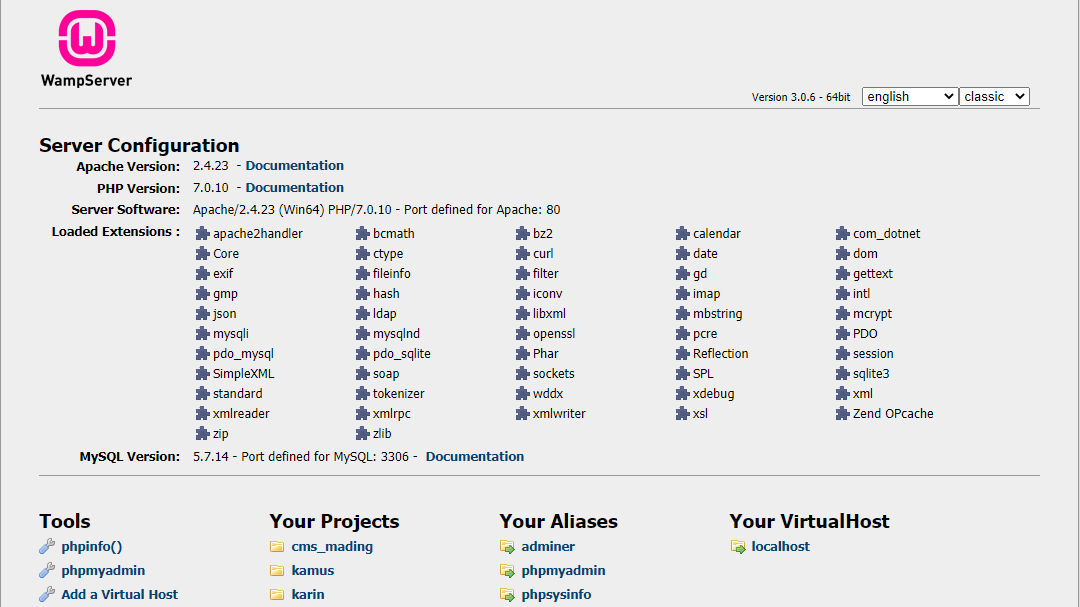Click the bcmath extension puzzle icon
The width and height of the screenshot is (1080, 607).
[362, 234]
